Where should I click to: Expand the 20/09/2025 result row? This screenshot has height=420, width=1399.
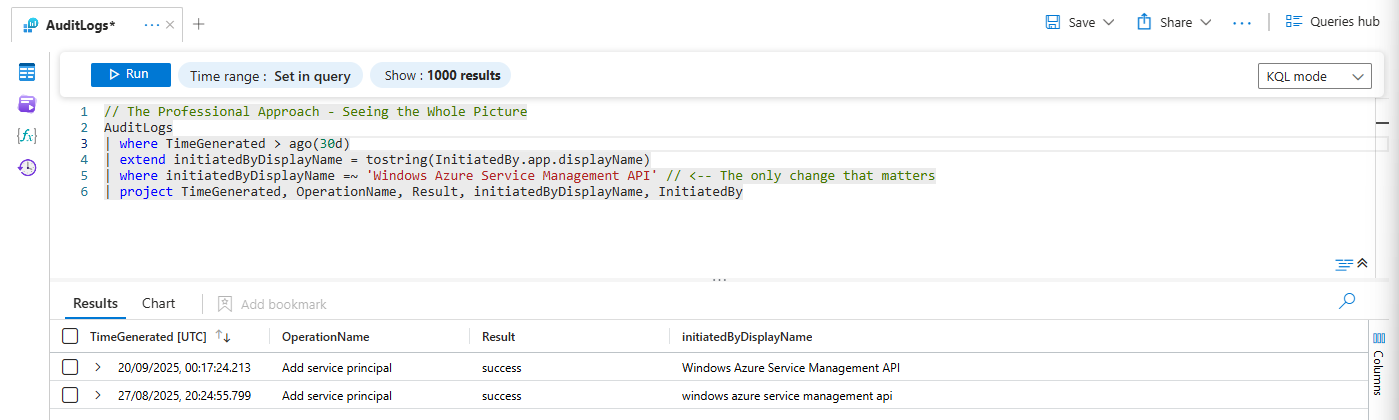click(x=98, y=367)
